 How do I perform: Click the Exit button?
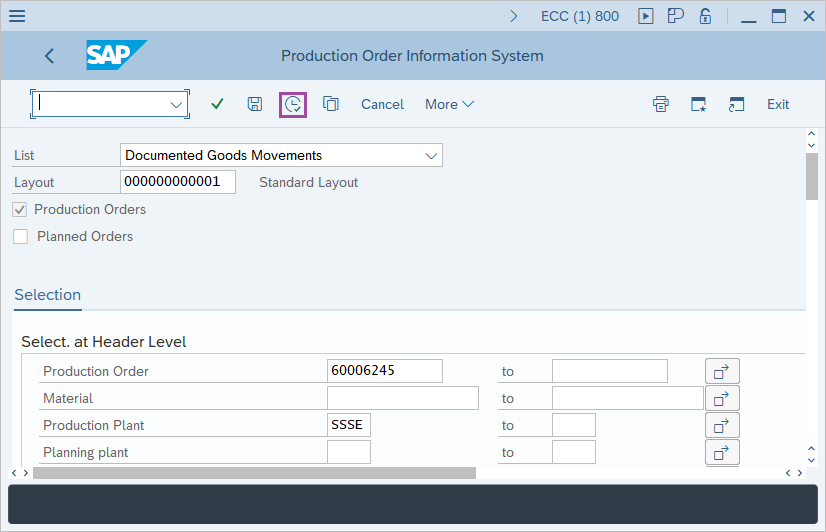[x=778, y=104]
